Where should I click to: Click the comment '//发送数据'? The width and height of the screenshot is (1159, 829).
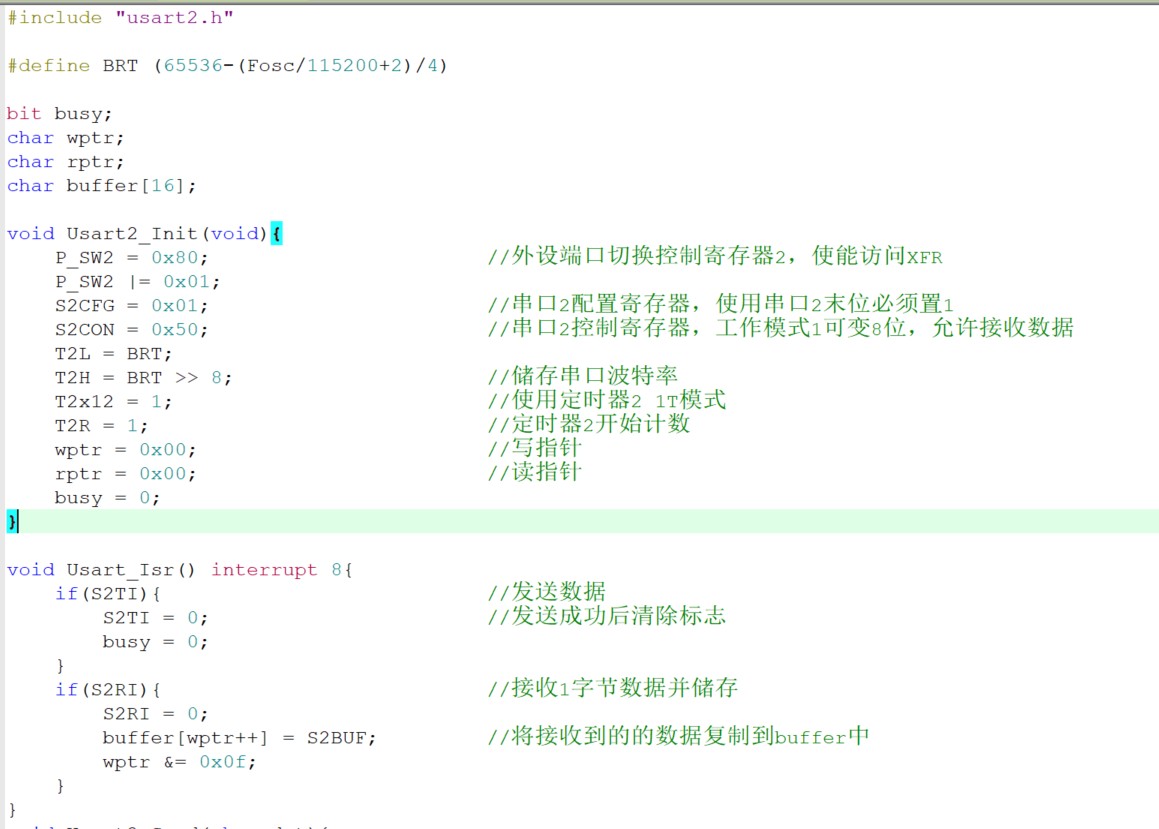(x=546, y=591)
